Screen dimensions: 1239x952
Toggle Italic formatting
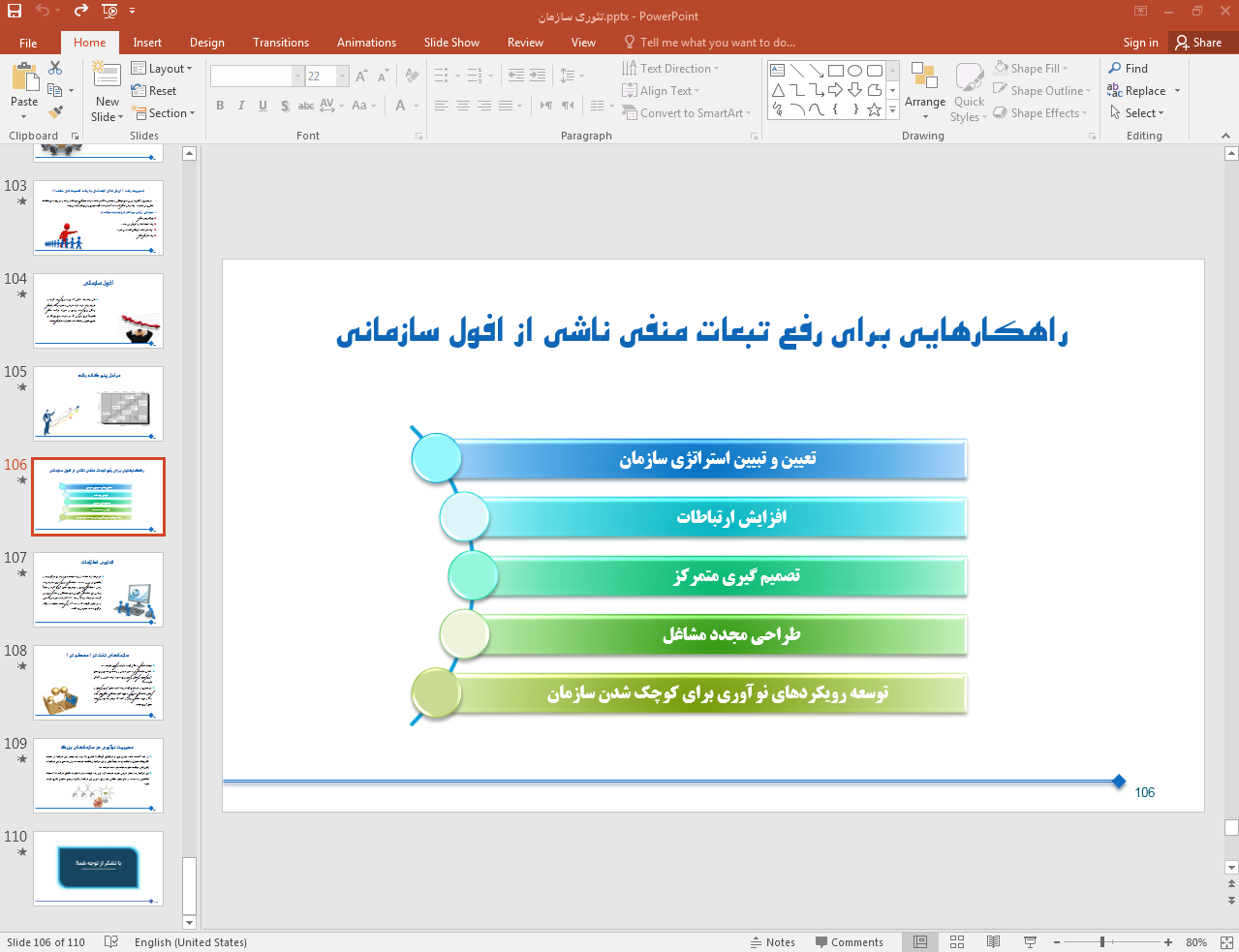[x=241, y=106]
